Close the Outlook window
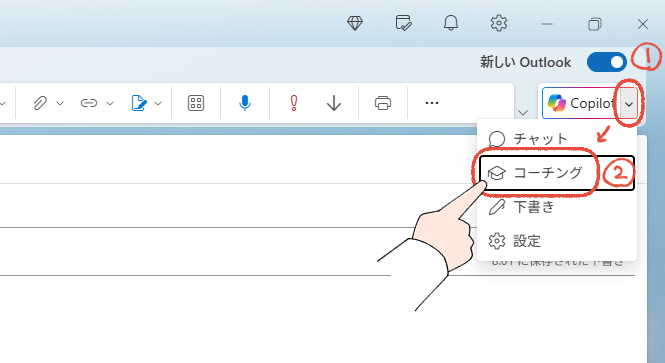The height and width of the screenshot is (363, 665). coord(643,24)
